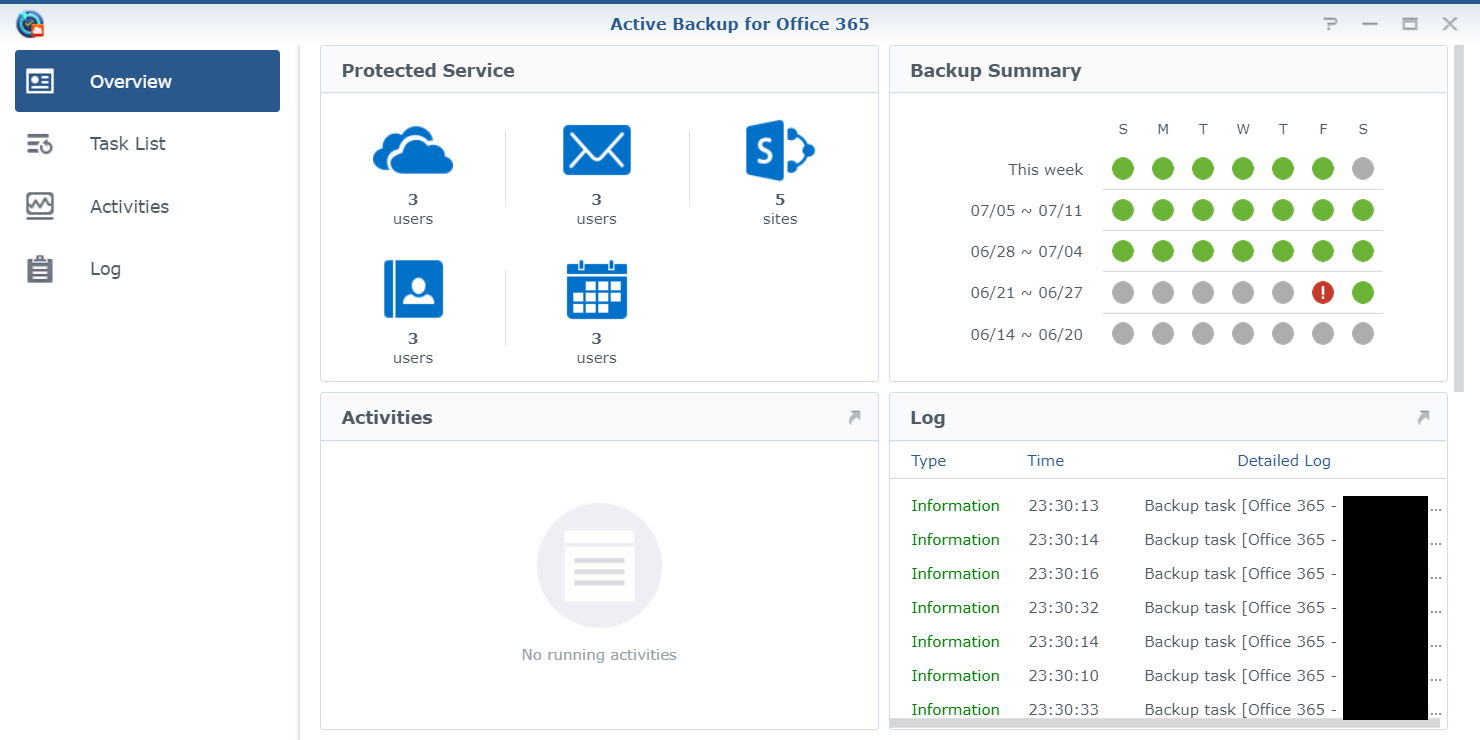
Task: Click the Contacts service icon
Action: (x=413, y=289)
